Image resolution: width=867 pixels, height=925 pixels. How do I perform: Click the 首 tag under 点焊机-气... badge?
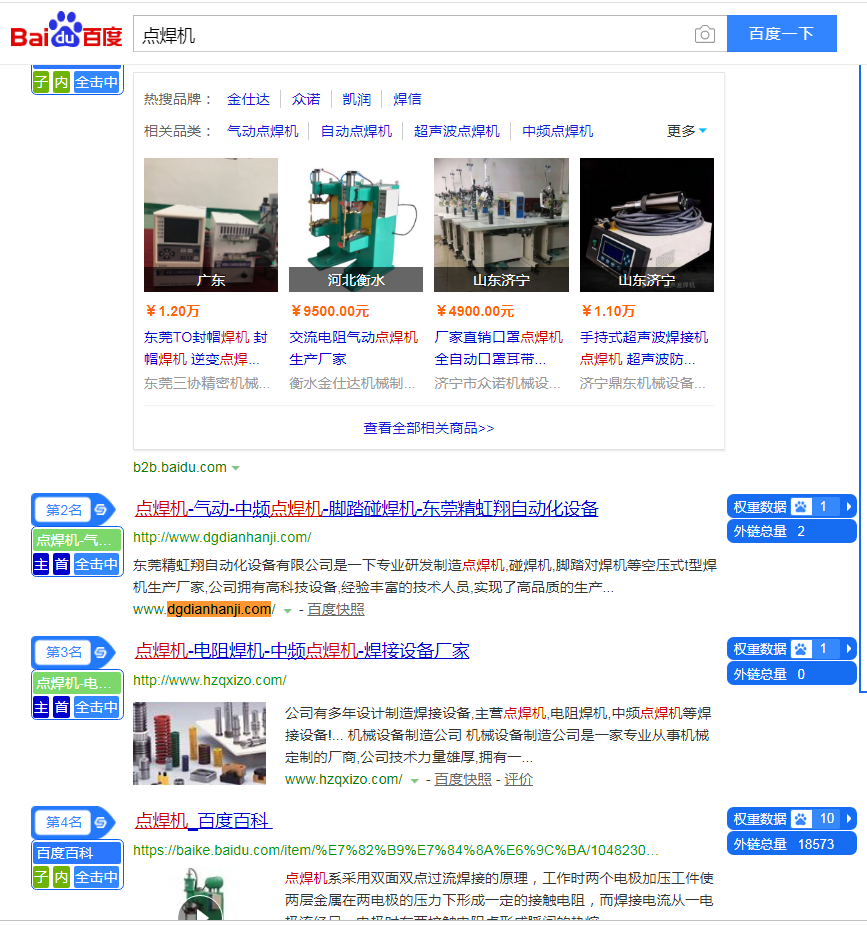click(x=61, y=565)
